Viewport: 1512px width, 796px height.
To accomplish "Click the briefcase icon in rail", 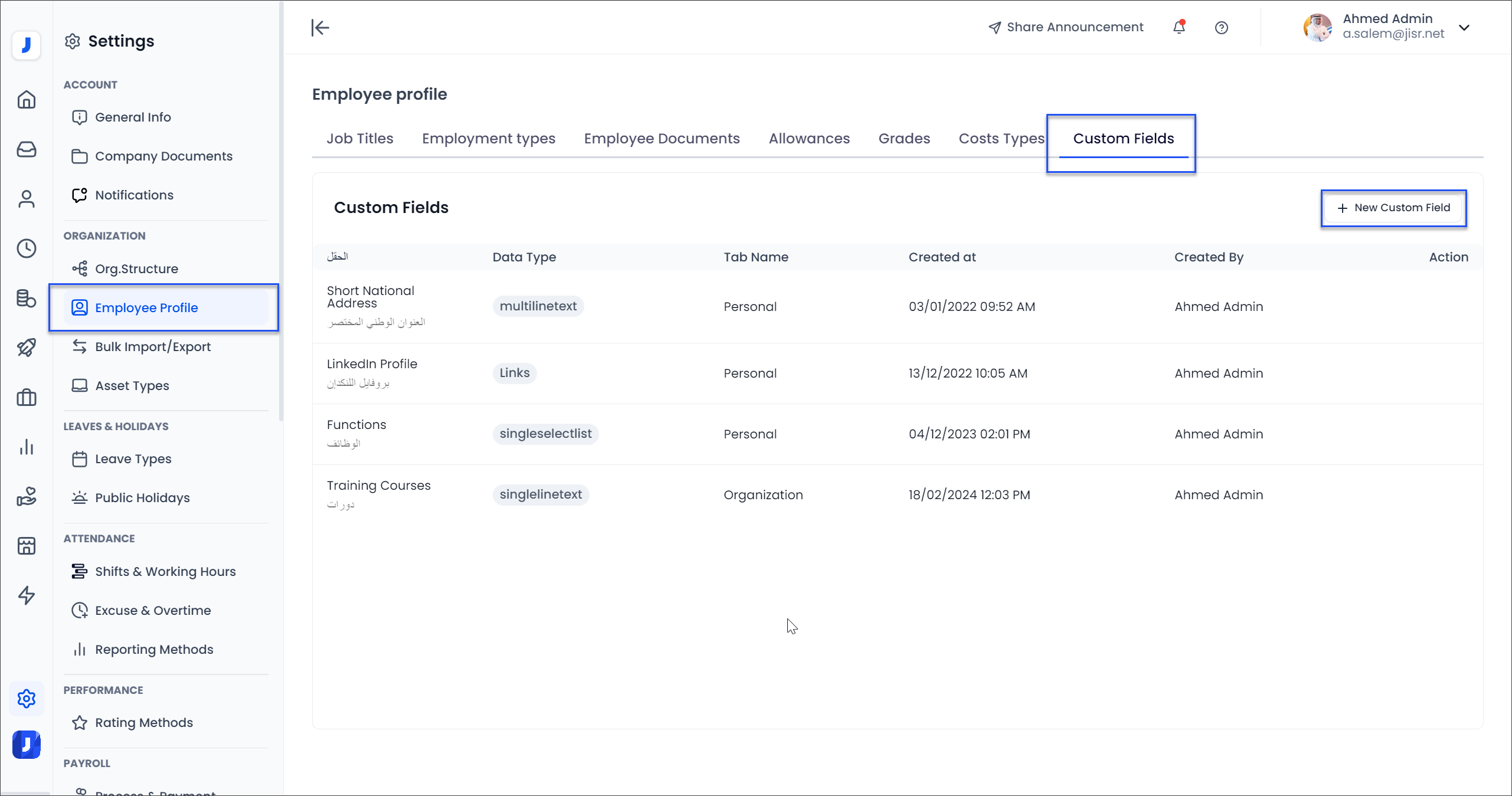I will pyautogui.click(x=26, y=397).
